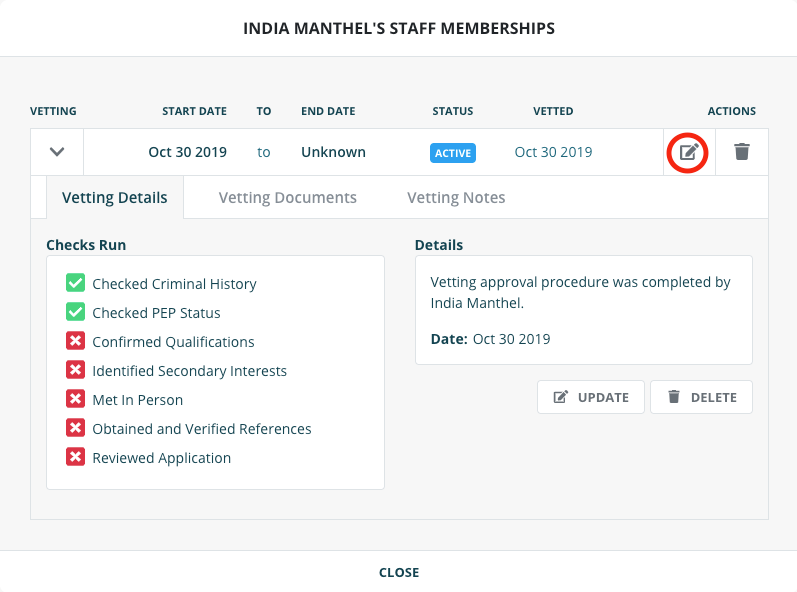Click the Met In Person X icon
The width and height of the screenshot is (797, 592).
pos(75,399)
